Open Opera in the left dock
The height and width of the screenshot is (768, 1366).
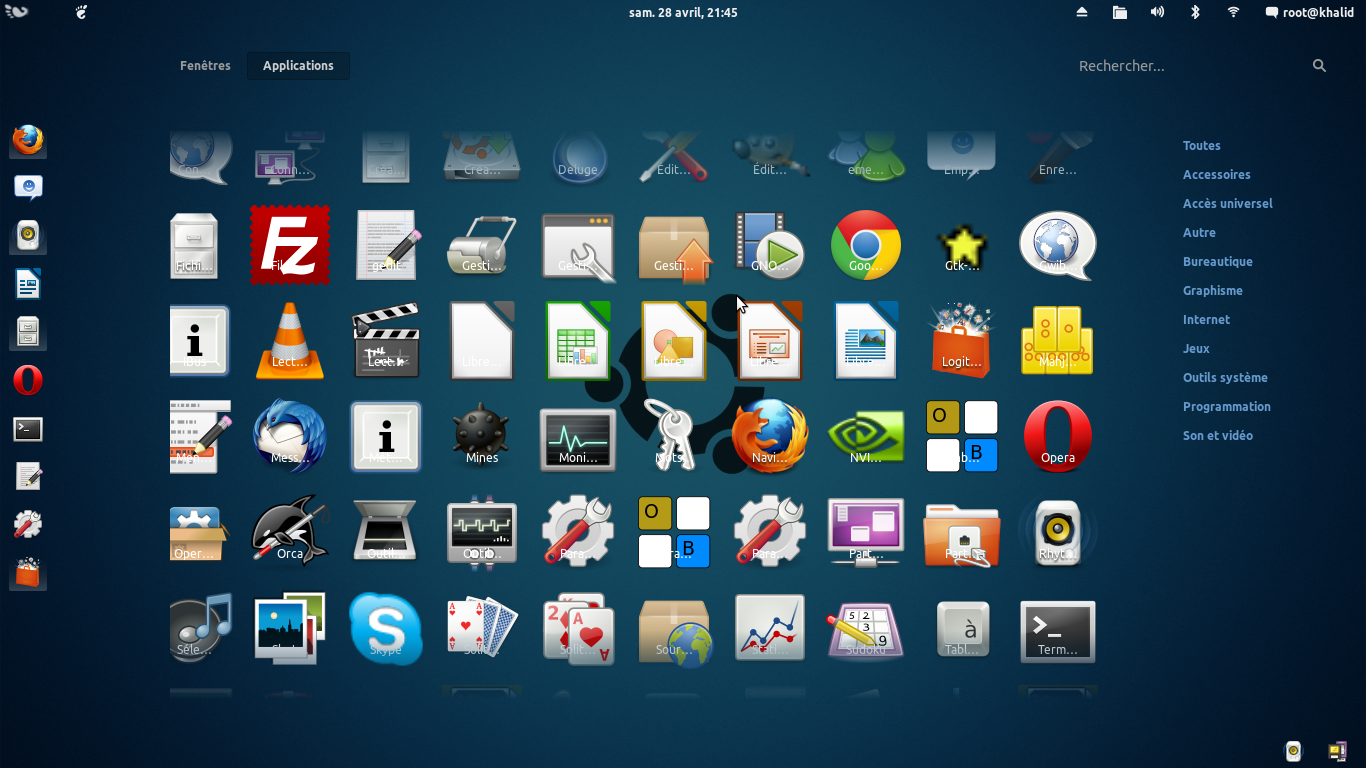click(x=28, y=381)
